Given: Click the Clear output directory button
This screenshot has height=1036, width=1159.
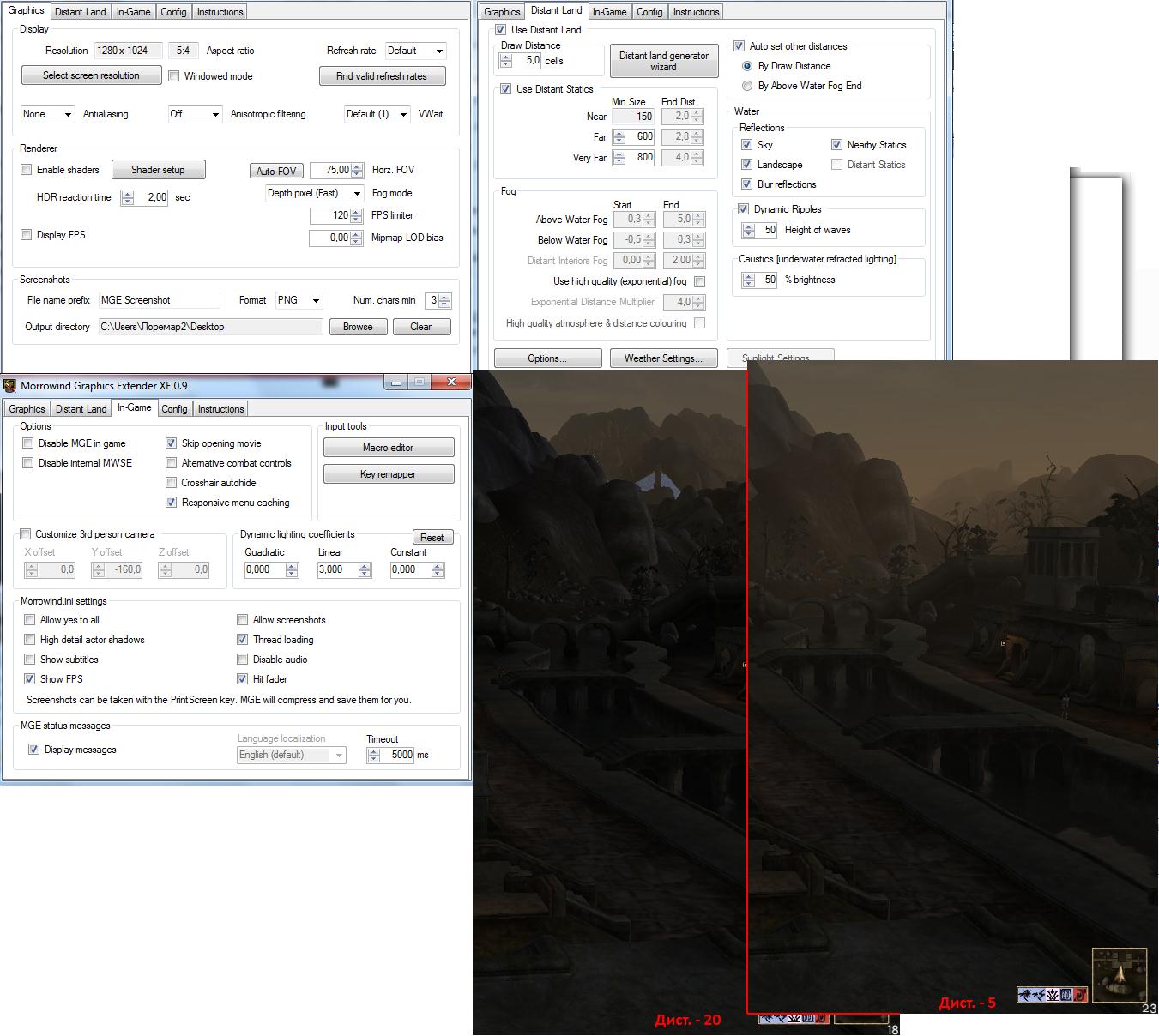Looking at the screenshot, I should [x=421, y=327].
